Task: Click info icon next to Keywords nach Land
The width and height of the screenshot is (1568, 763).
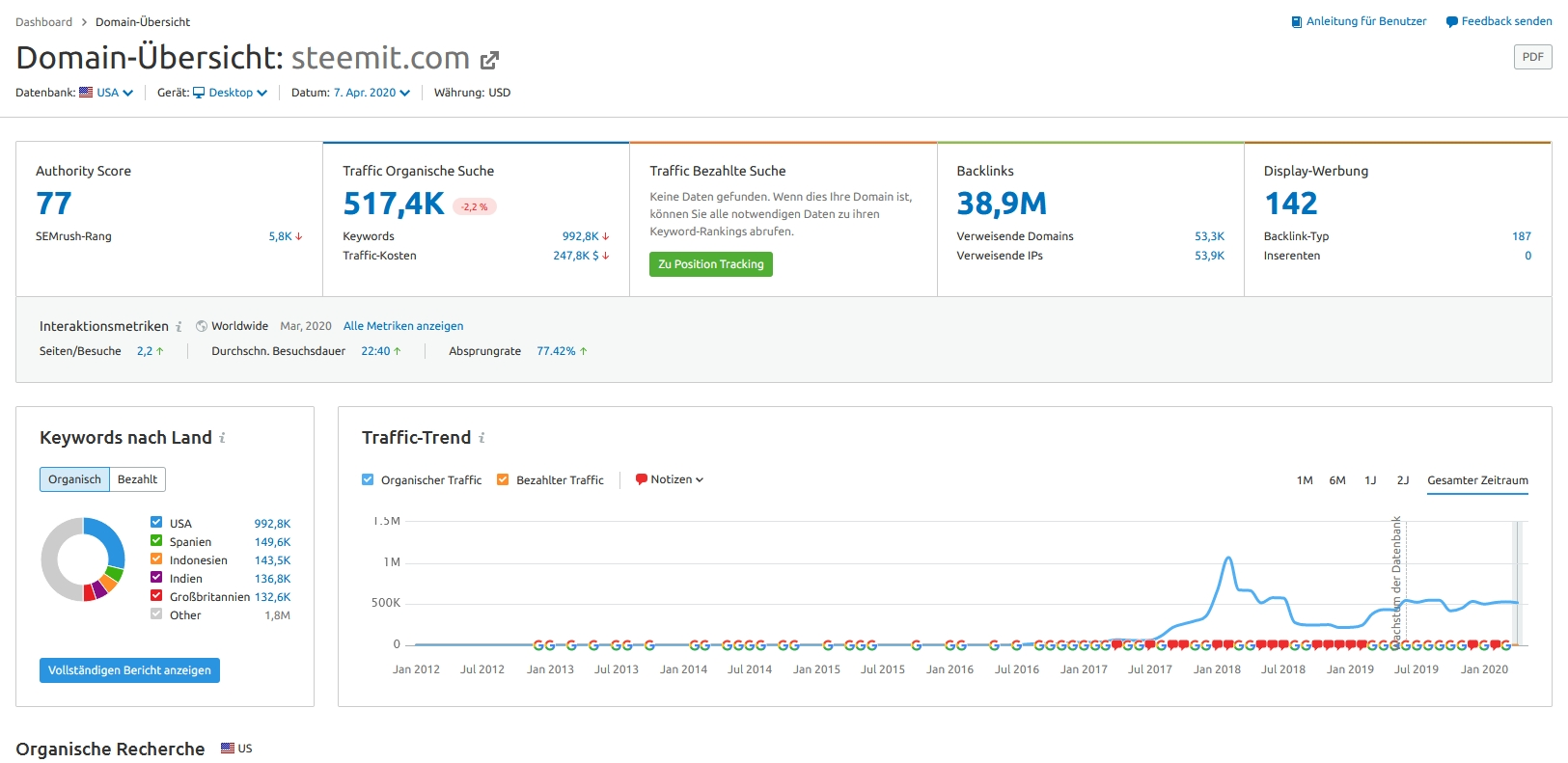Action: tap(222, 438)
